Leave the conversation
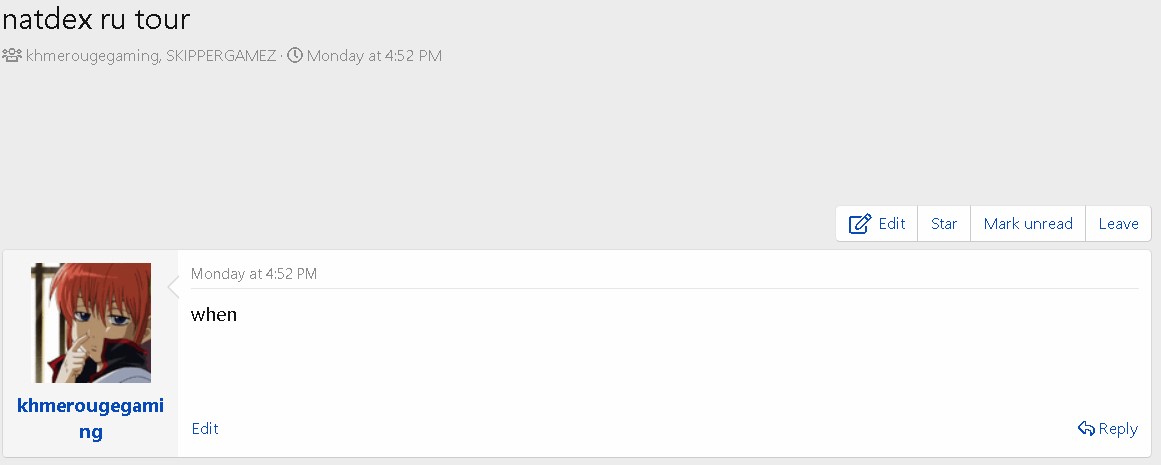Viewport: 1161px width, 465px height. [1118, 224]
